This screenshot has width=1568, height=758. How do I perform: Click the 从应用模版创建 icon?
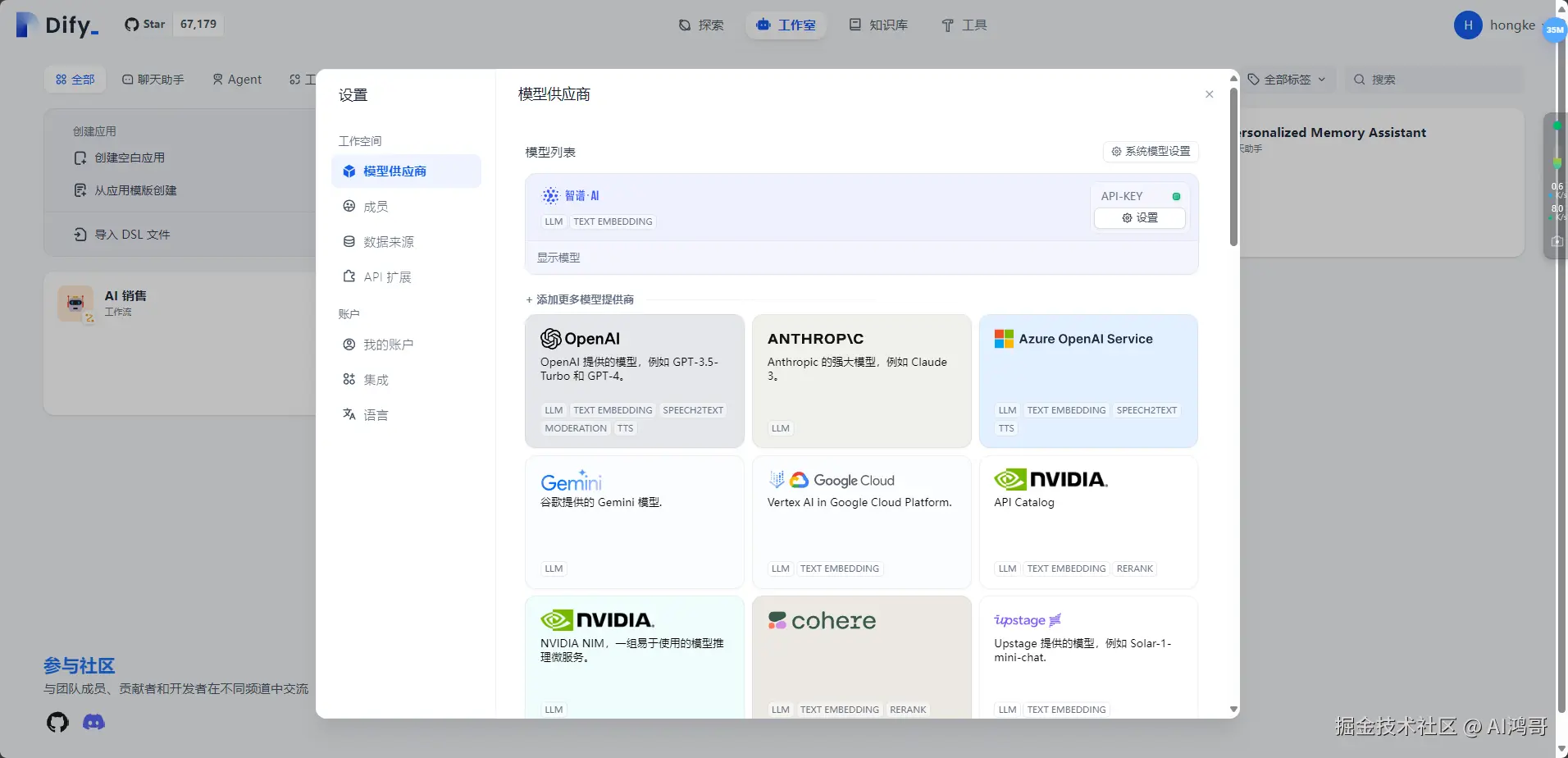click(x=80, y=190)
